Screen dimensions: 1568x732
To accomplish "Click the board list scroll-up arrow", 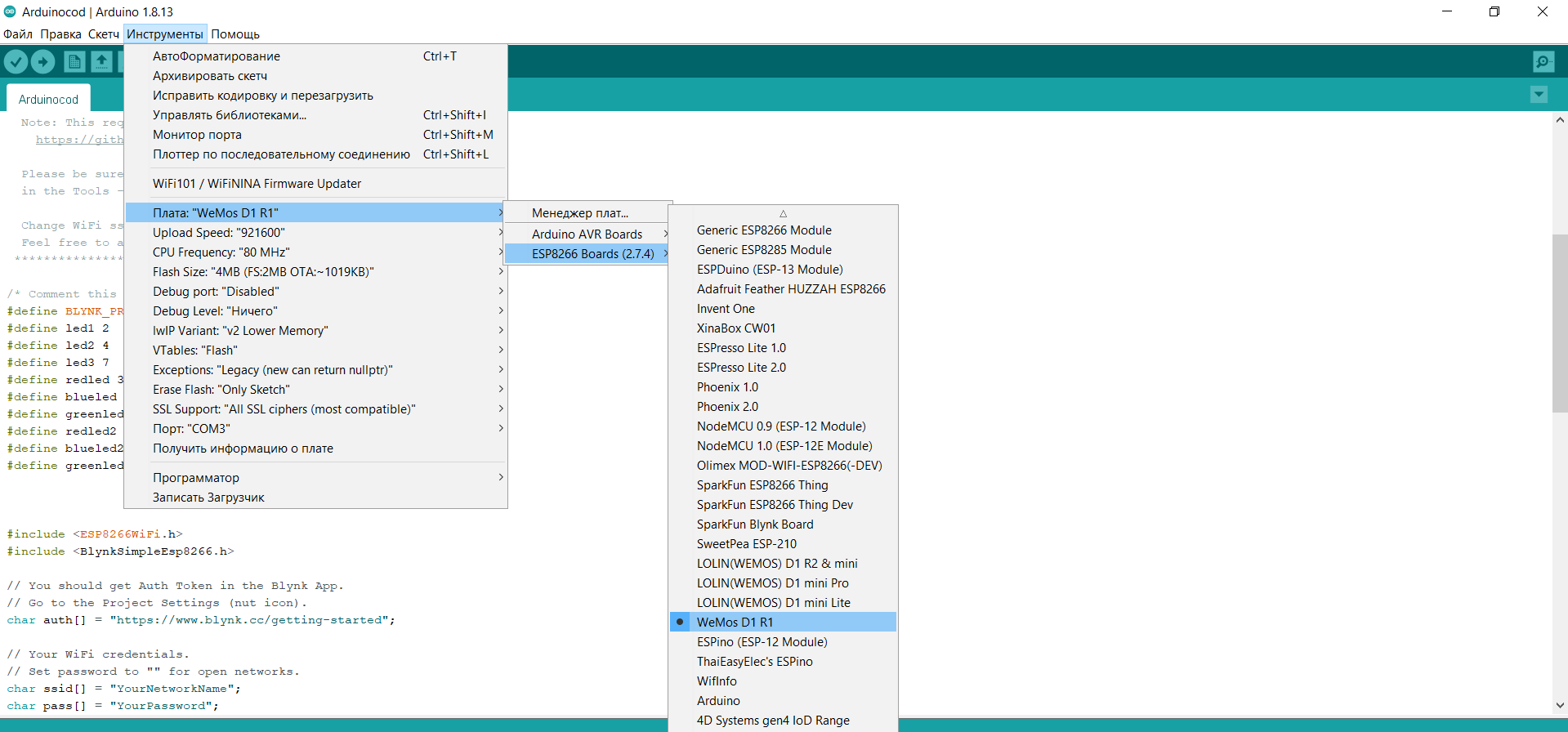I will [783, 213].
